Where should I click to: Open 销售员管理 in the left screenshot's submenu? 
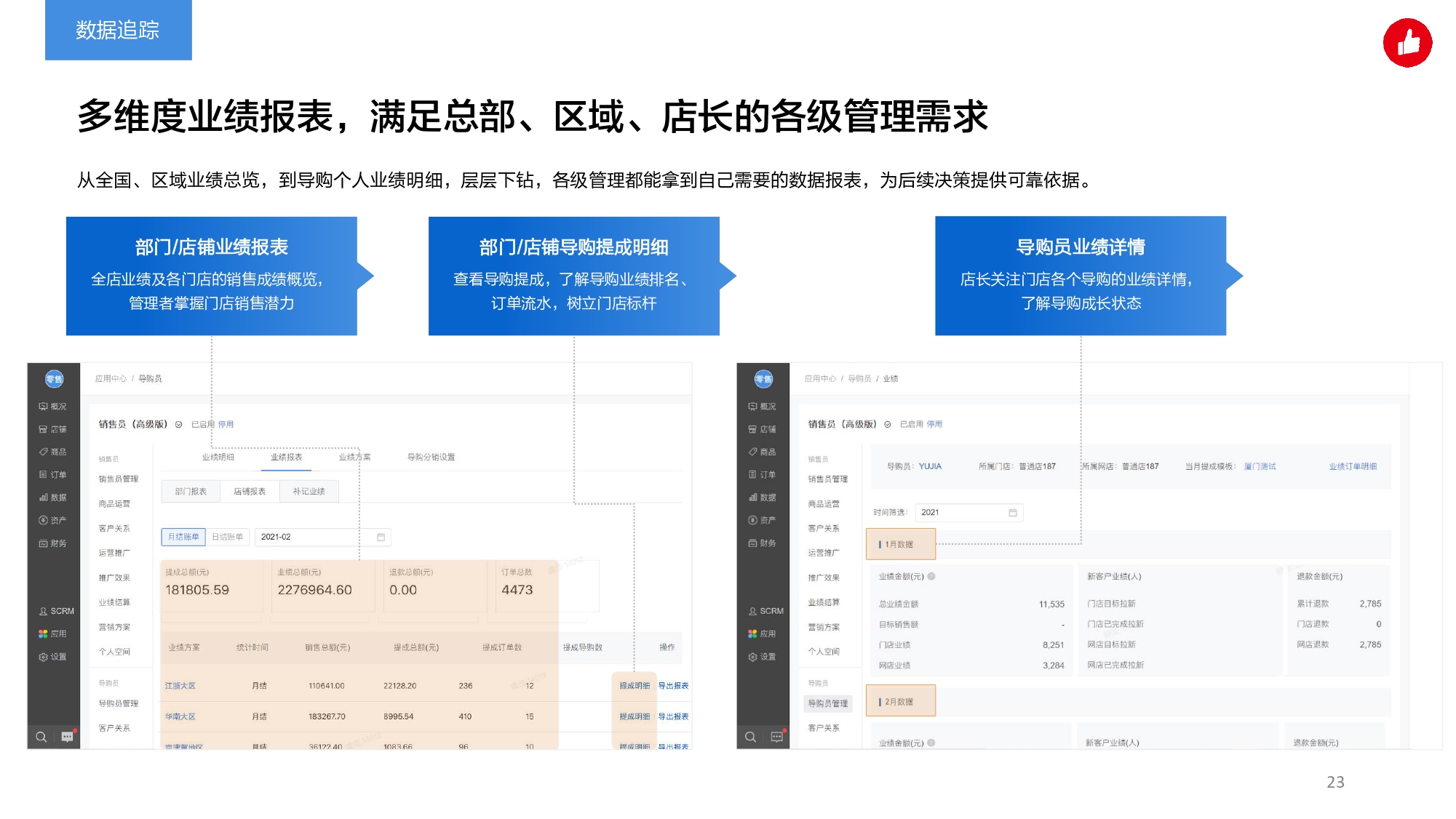119,479
